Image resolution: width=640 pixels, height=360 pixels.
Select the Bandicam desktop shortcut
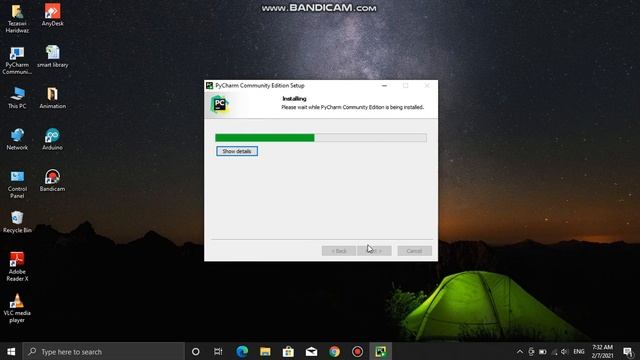[x=53, y=180]
